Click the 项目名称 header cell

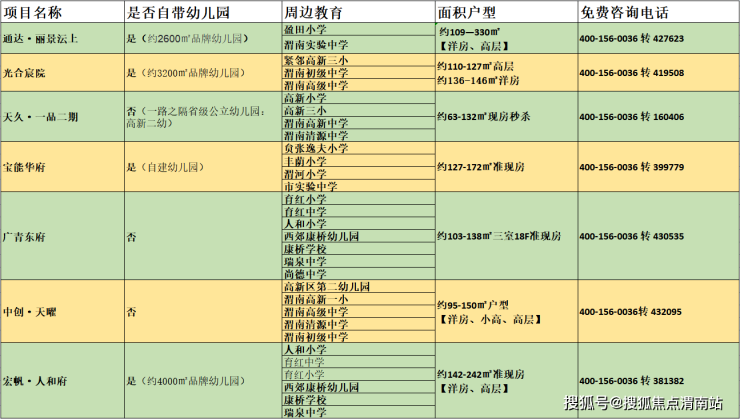(63, 12)
